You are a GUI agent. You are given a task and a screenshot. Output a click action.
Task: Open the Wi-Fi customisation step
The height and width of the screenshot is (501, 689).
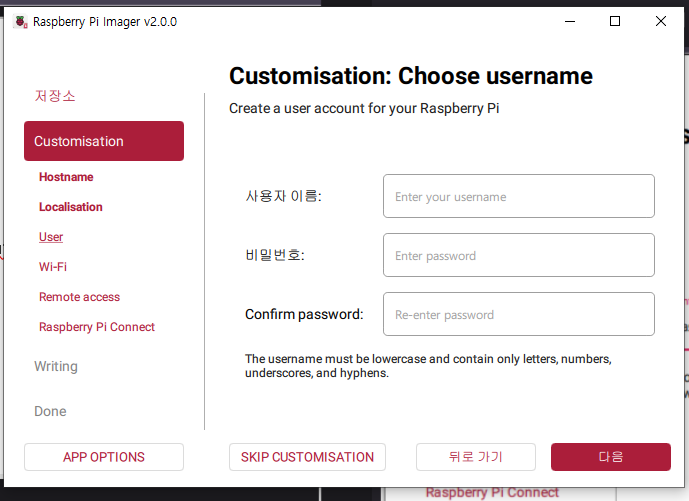point(53,267)
